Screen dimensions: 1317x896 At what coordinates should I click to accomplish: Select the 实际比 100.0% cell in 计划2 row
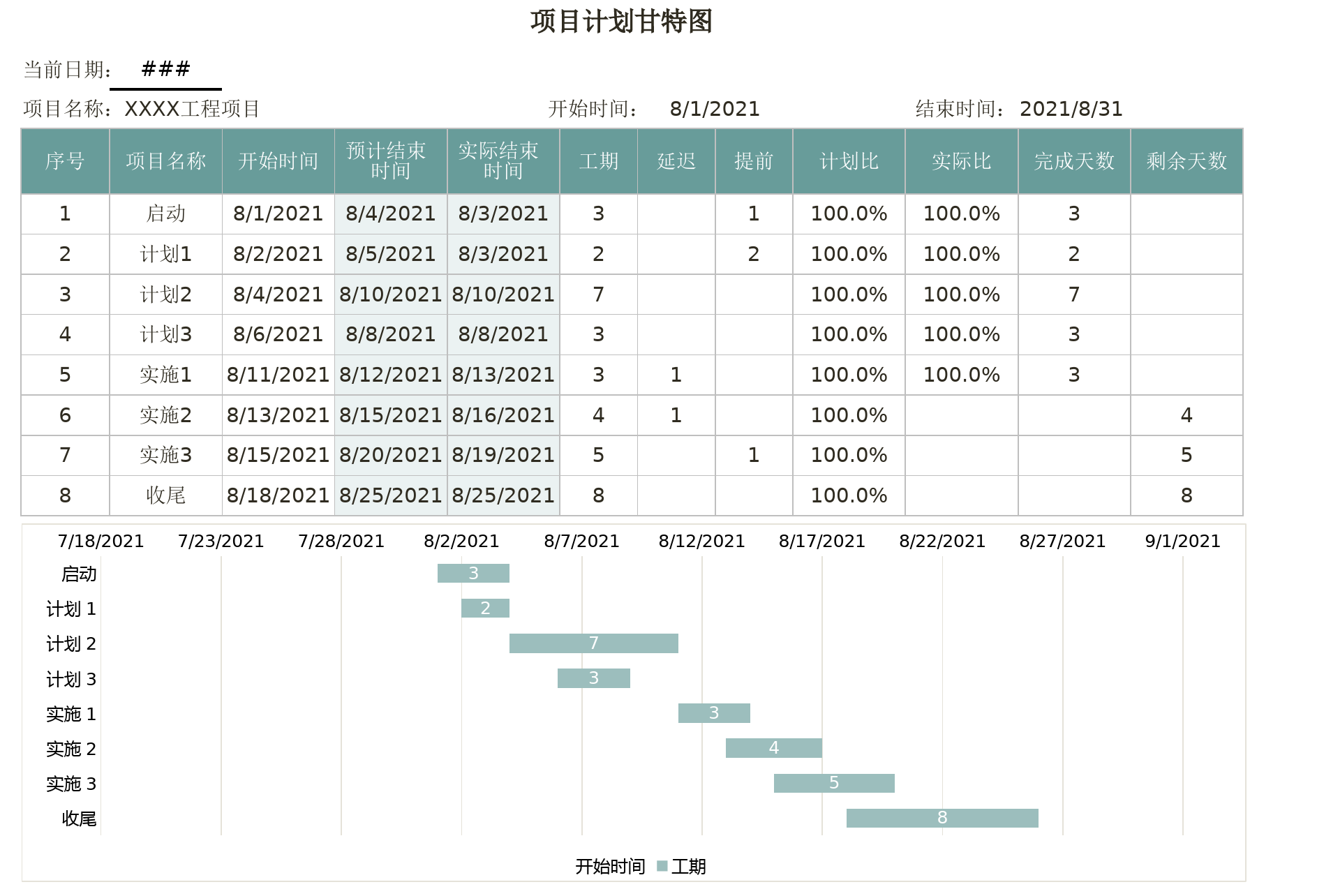click(961, 294)
